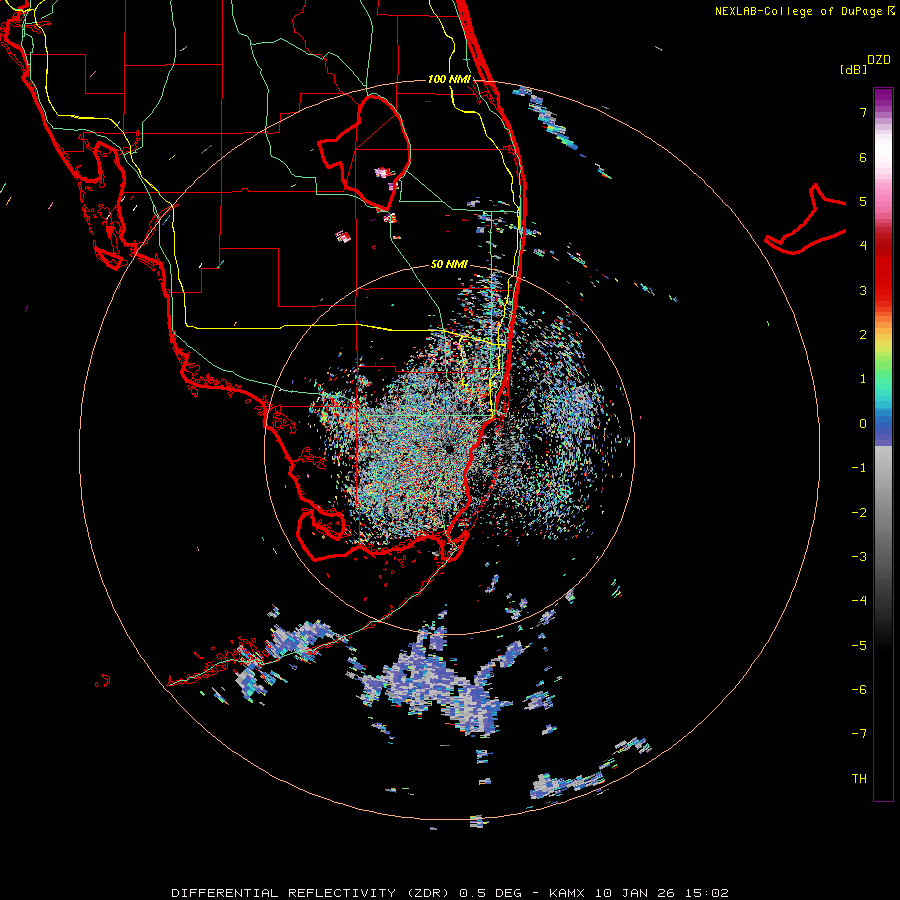The width and height of the screenshot is (900, 900).
Task: Click the 6 value on the color scale
Action: (x=863, y=157)
